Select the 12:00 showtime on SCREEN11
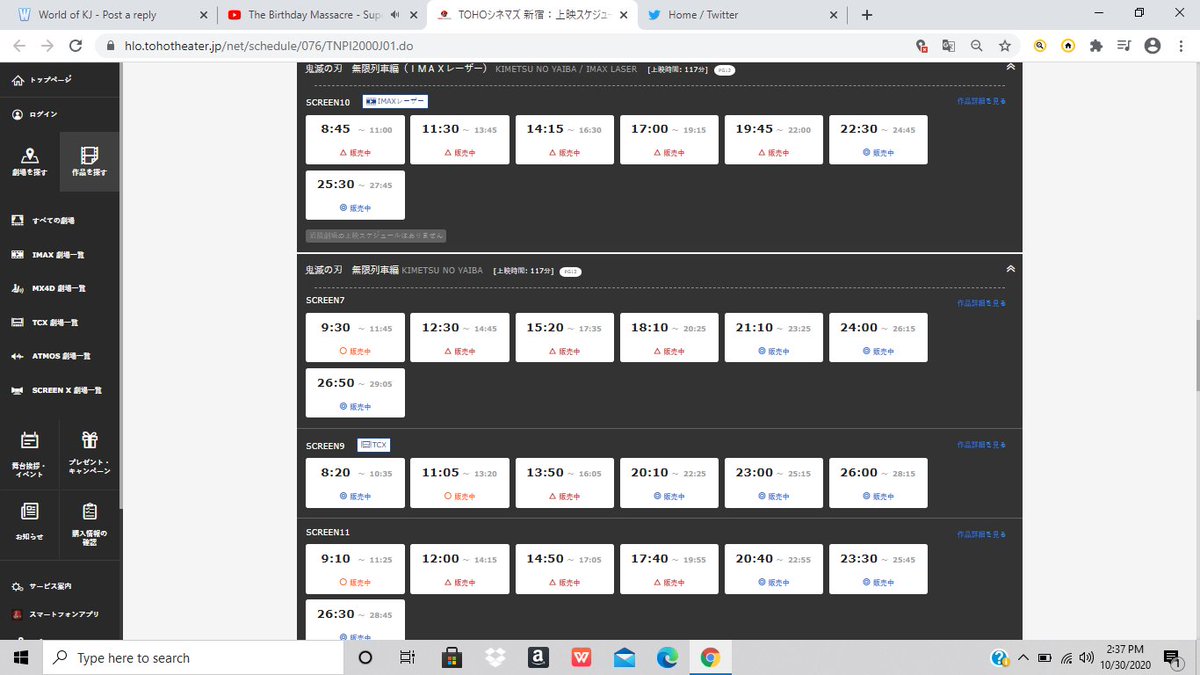This screenshot has height=675, width=1200. (460, 569)
